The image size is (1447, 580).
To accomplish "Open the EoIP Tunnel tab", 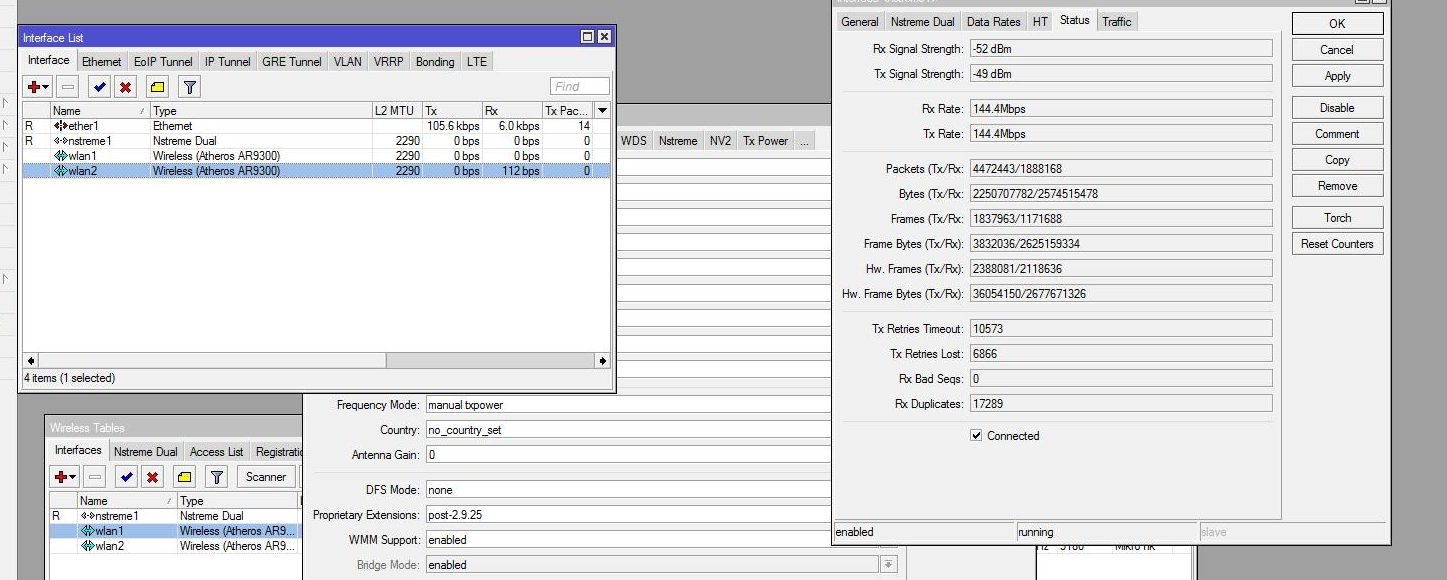I will [163, 62].
